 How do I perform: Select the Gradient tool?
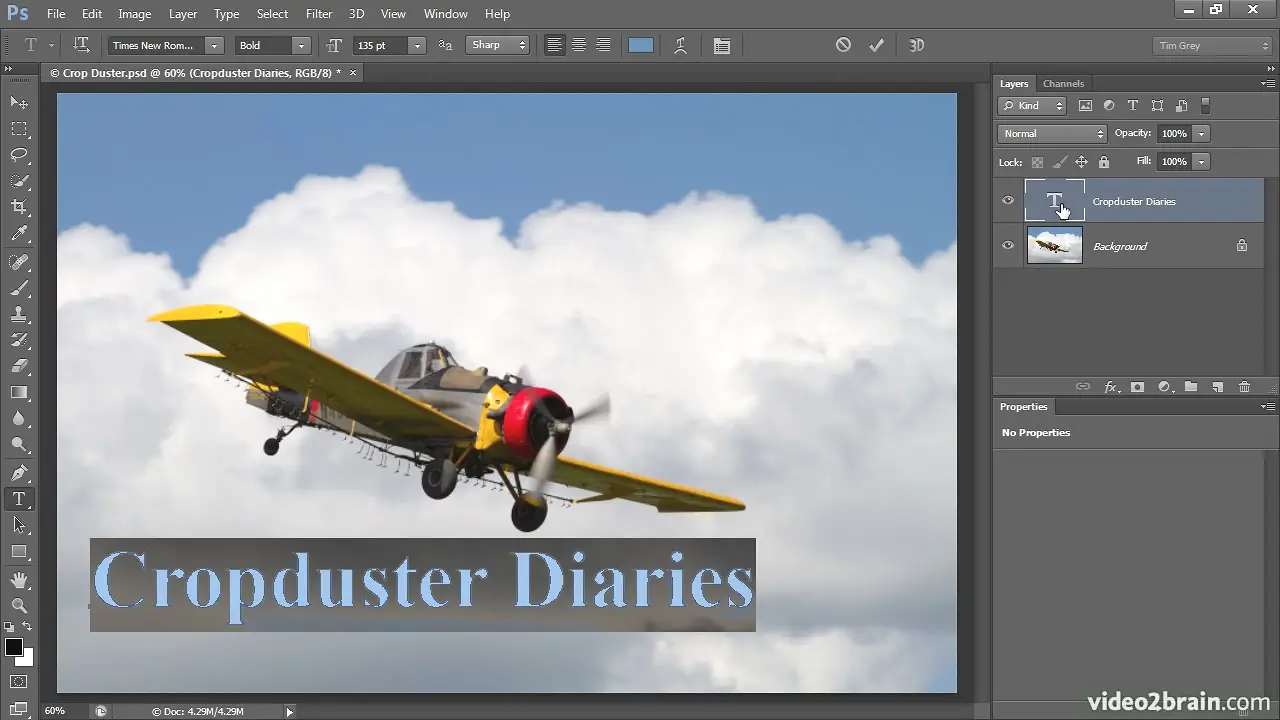(19, 393)
